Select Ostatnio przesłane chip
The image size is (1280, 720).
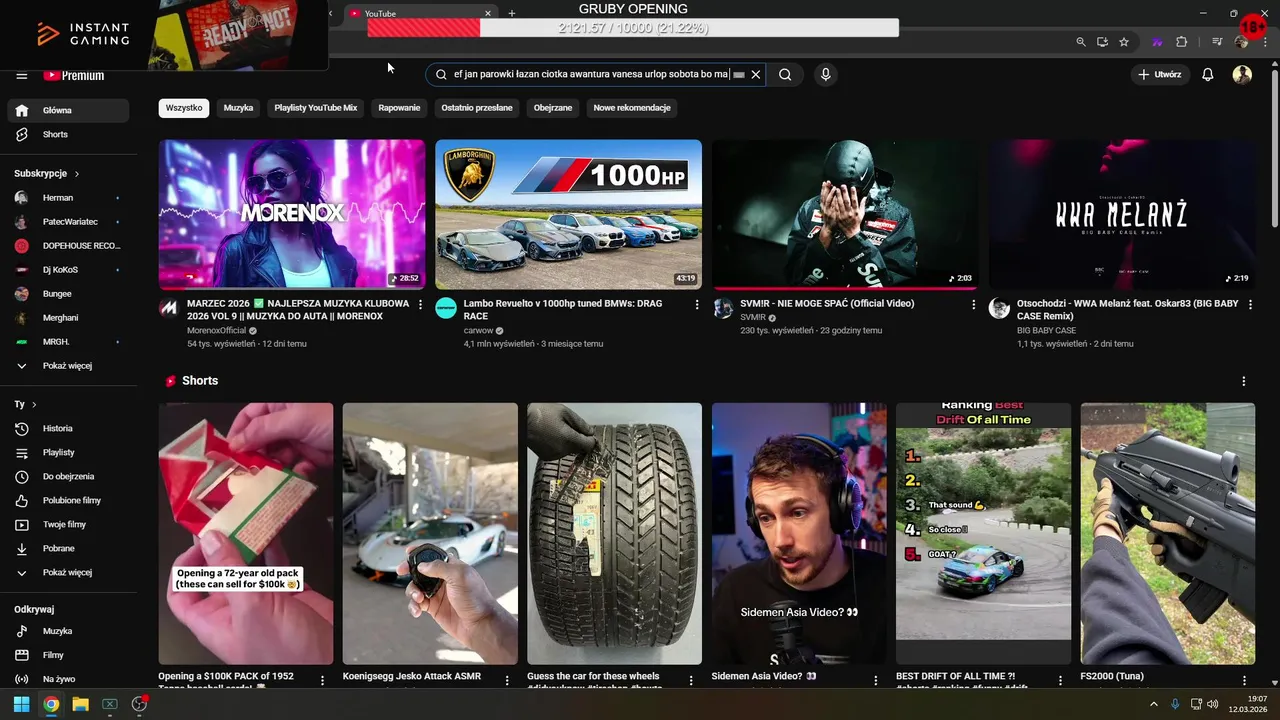[x=477, y=108]
